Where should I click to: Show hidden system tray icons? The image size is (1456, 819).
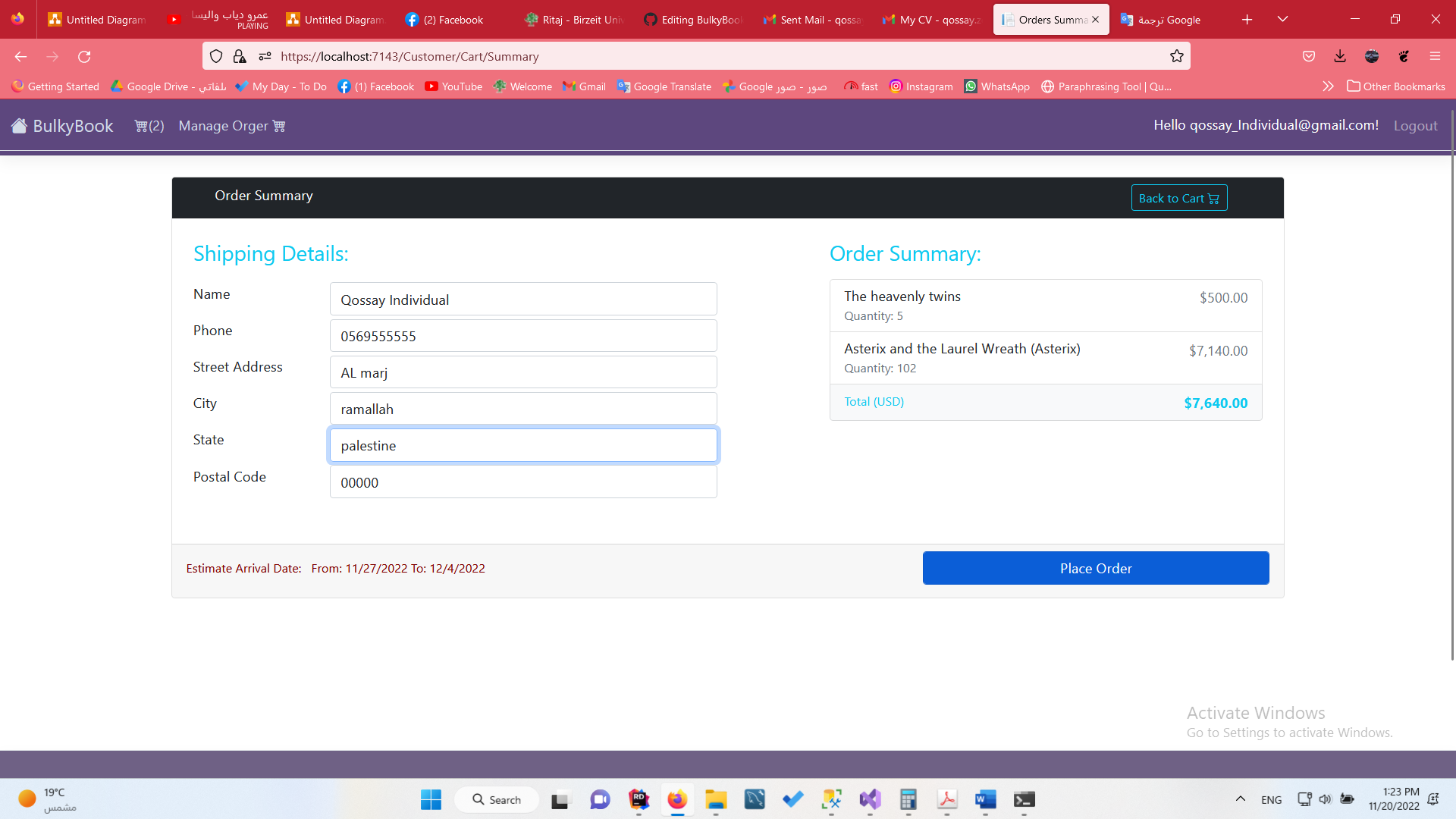1241,799
